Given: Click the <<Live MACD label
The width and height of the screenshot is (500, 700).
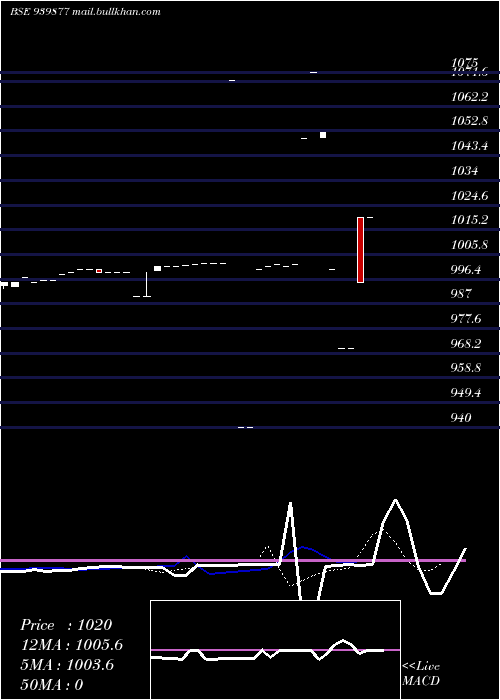Looking at the screenshot, I should tap(421, 673).
